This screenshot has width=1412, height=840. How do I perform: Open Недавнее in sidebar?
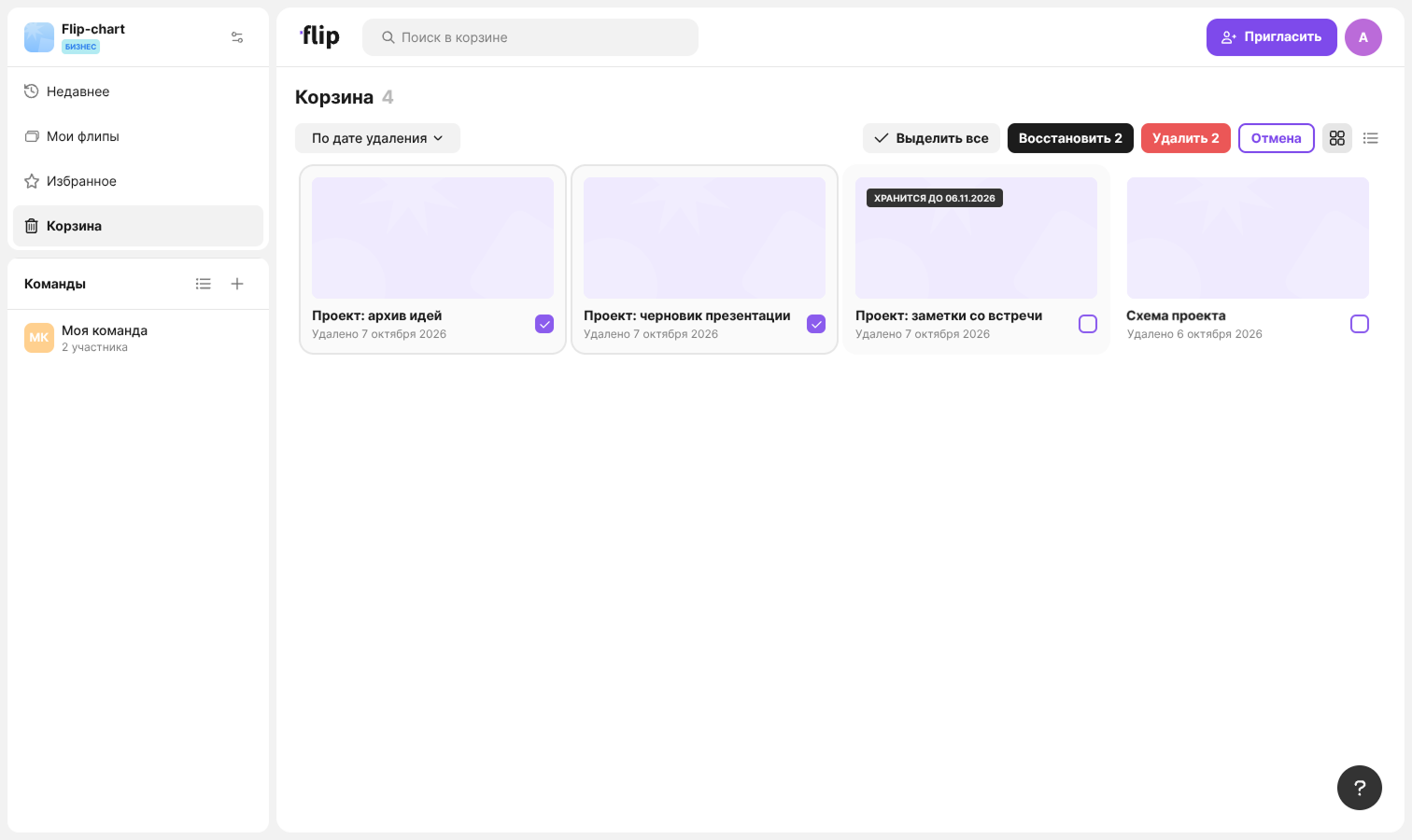(138, 91)
